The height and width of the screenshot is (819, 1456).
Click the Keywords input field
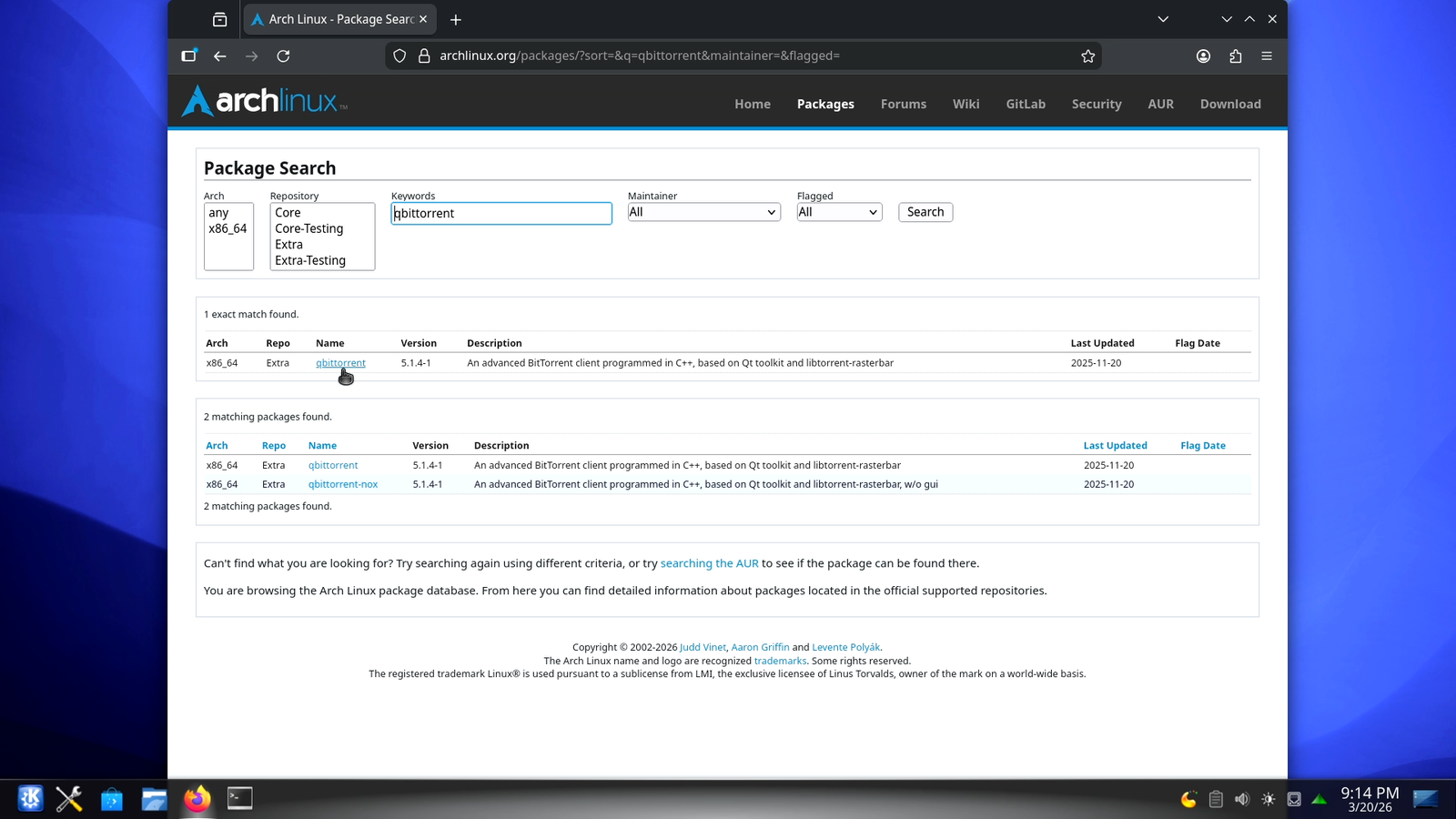[501, 213]
